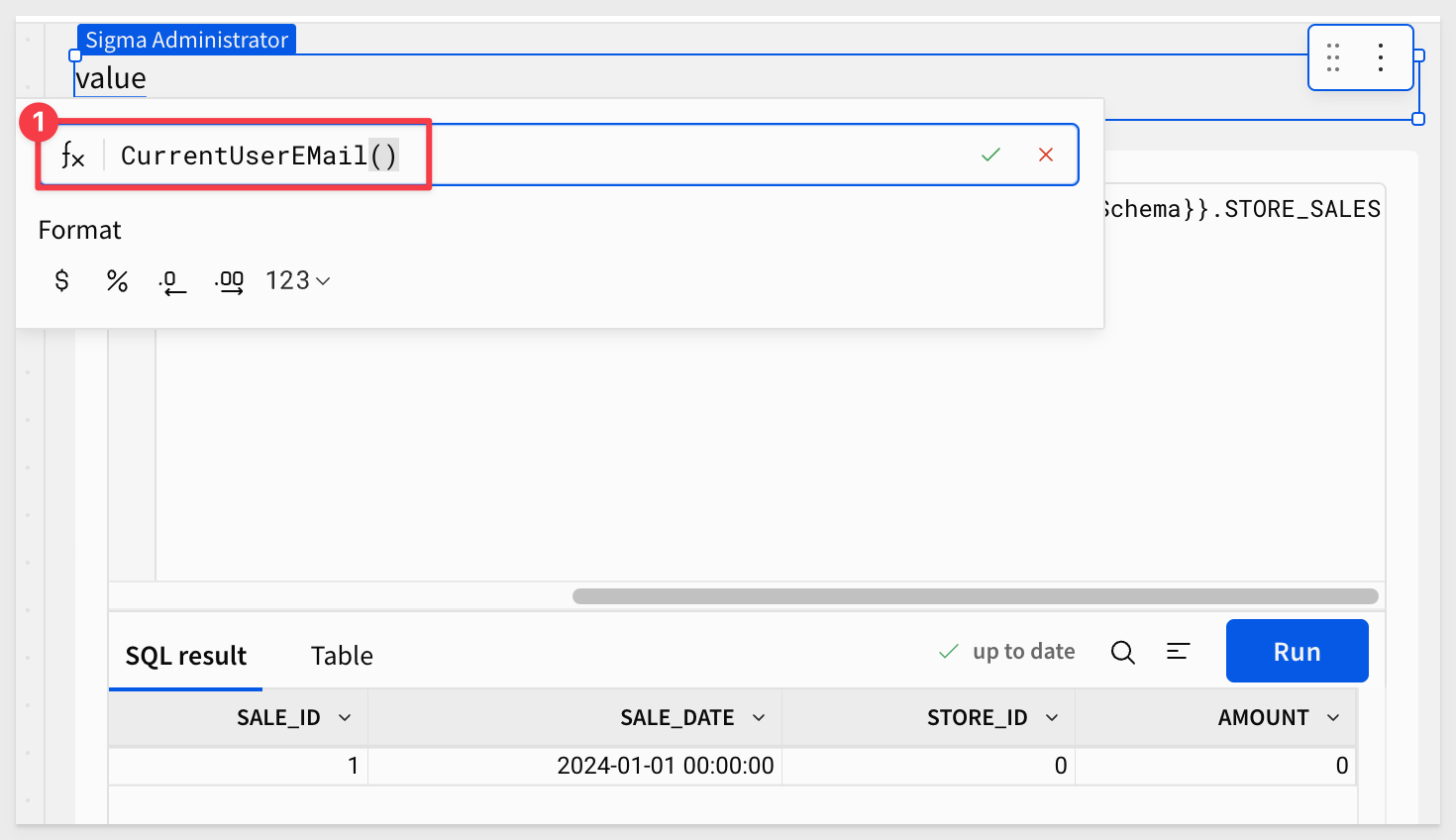
Task: Increase decimal places icon
Action: (x=229, y=282)
